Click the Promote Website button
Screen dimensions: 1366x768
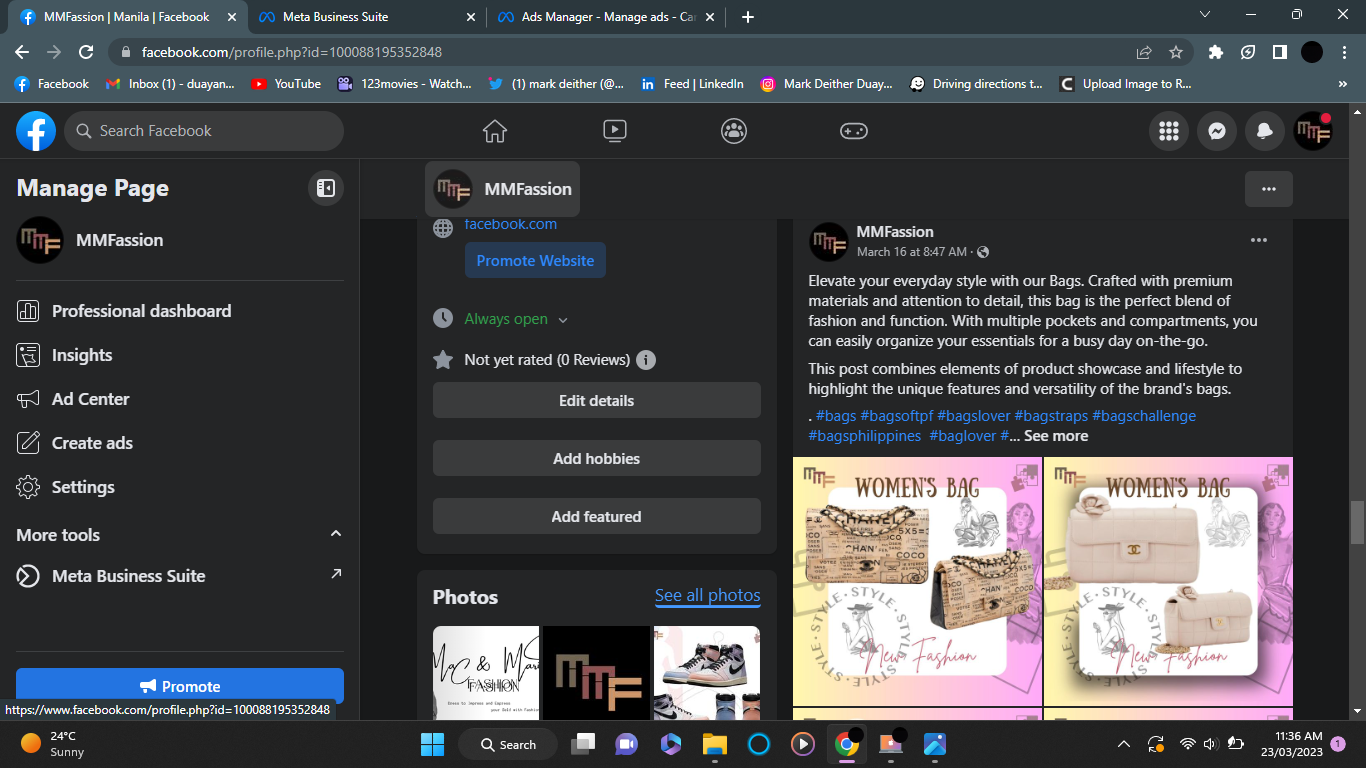click(535, 260)
